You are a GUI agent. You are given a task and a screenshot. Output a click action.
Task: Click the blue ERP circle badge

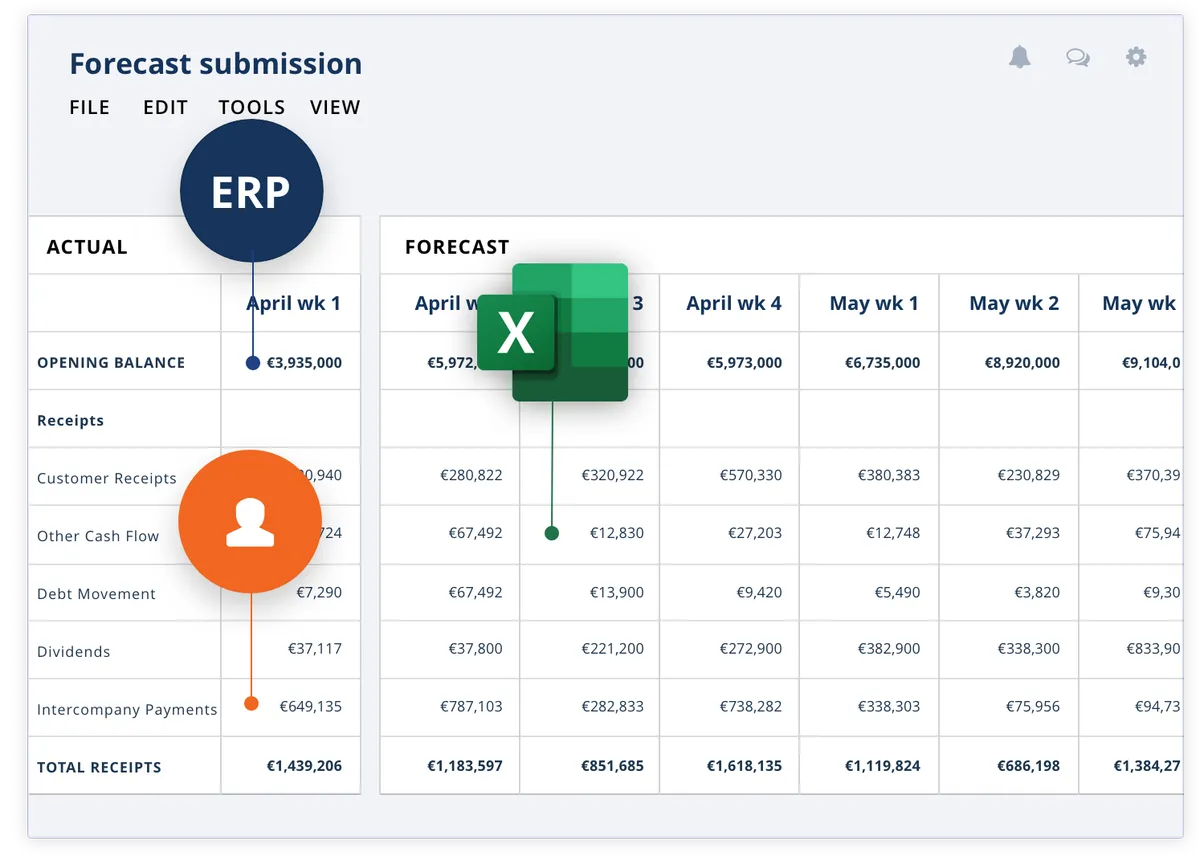coord(251,191)
